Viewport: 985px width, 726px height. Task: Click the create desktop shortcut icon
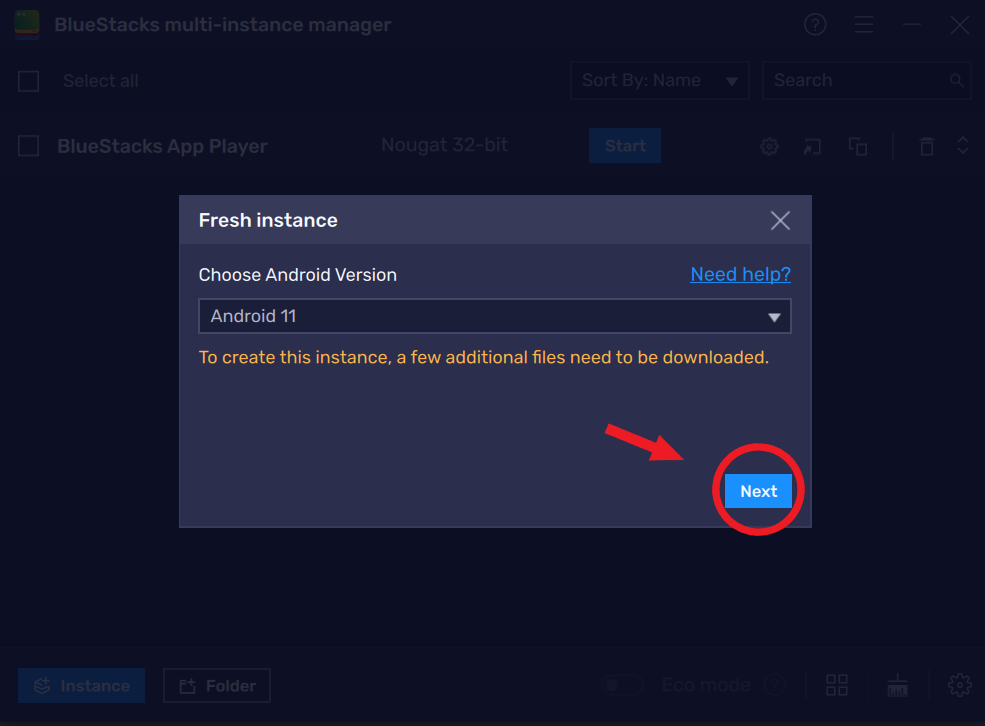tap(812, 146)
